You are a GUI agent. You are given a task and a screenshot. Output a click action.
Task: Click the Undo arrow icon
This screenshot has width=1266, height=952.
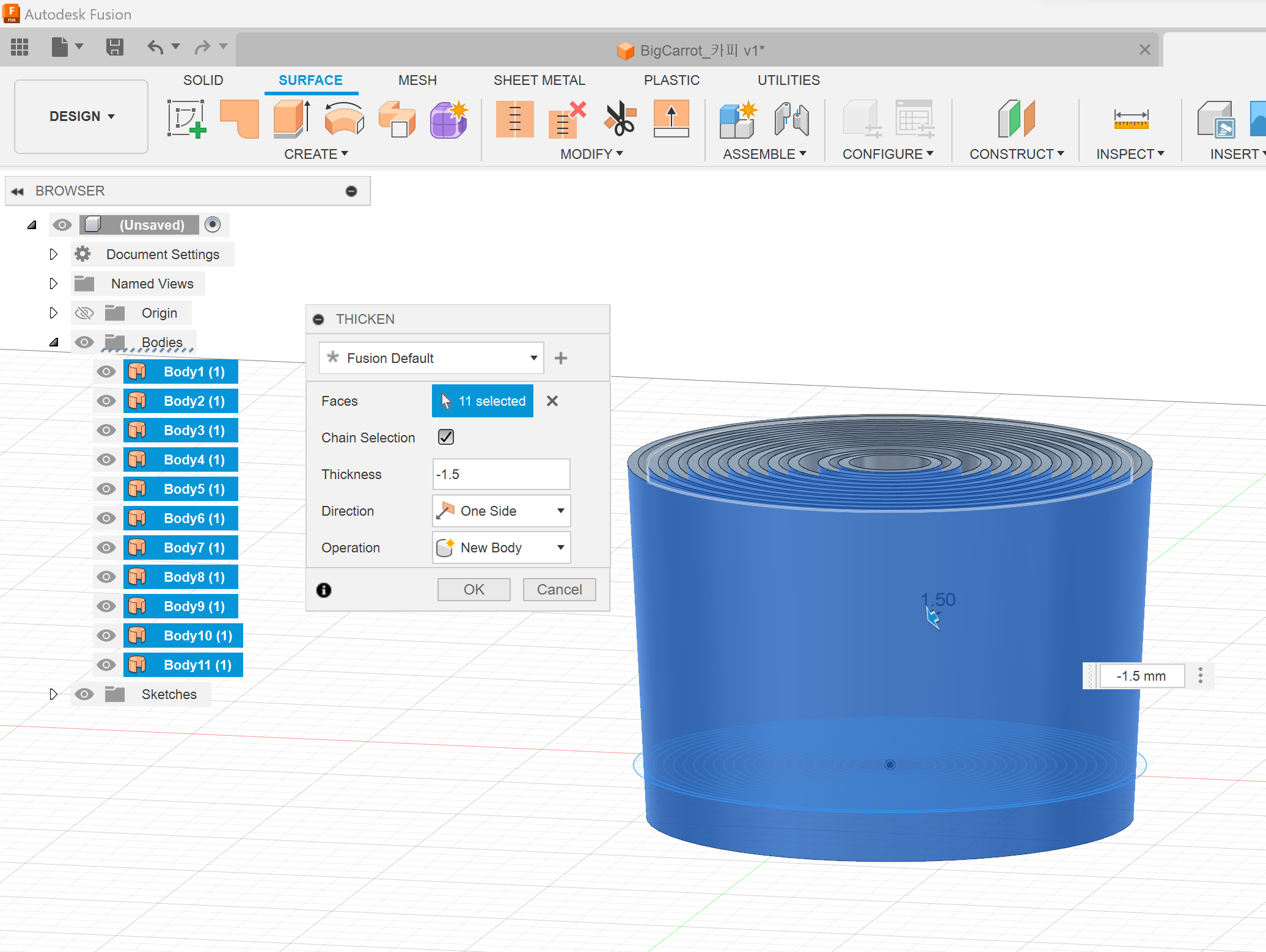point(155,47)
